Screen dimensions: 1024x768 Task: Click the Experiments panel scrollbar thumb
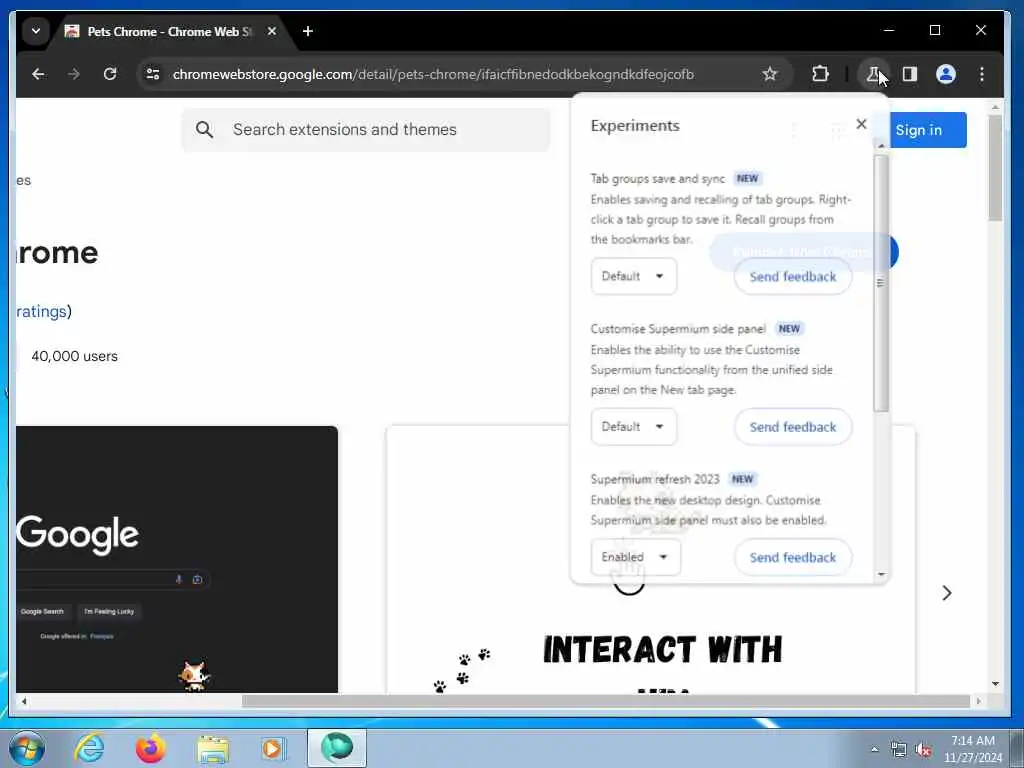coord(881,283)
